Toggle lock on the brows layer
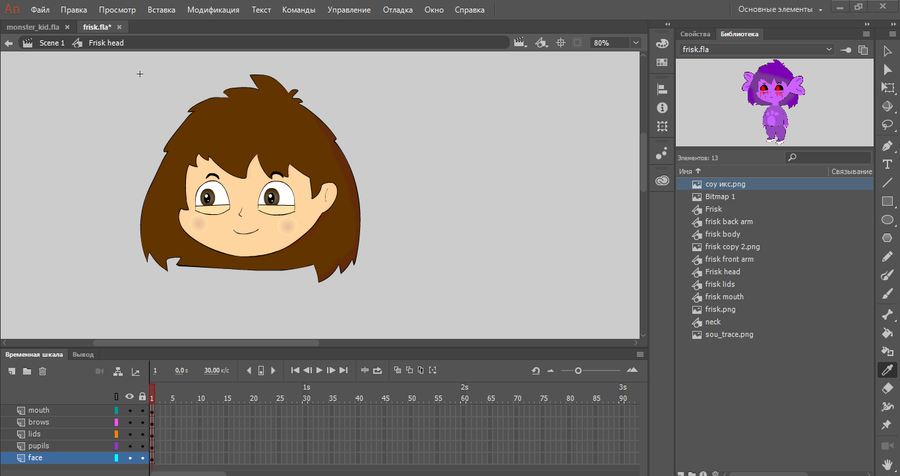 (142, 422)
